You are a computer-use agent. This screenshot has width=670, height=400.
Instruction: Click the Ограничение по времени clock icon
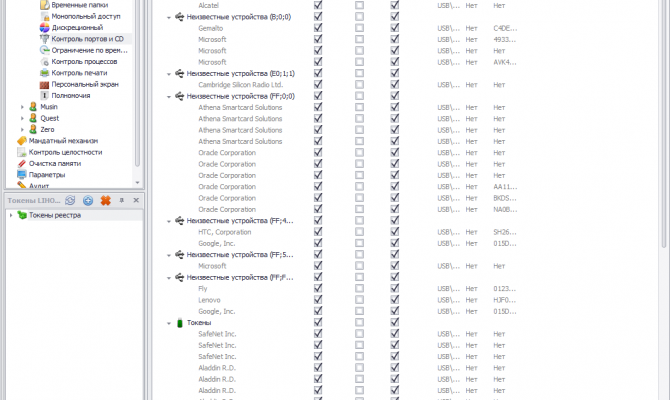[x=44, y=50]
